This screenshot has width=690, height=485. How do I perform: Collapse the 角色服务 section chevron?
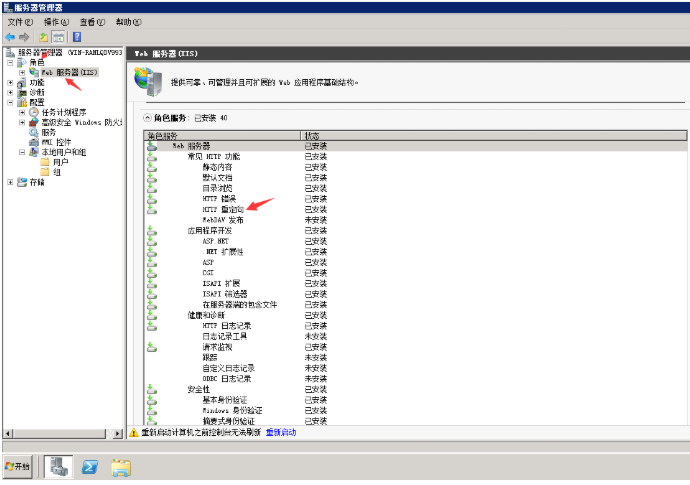click(148, 118)
